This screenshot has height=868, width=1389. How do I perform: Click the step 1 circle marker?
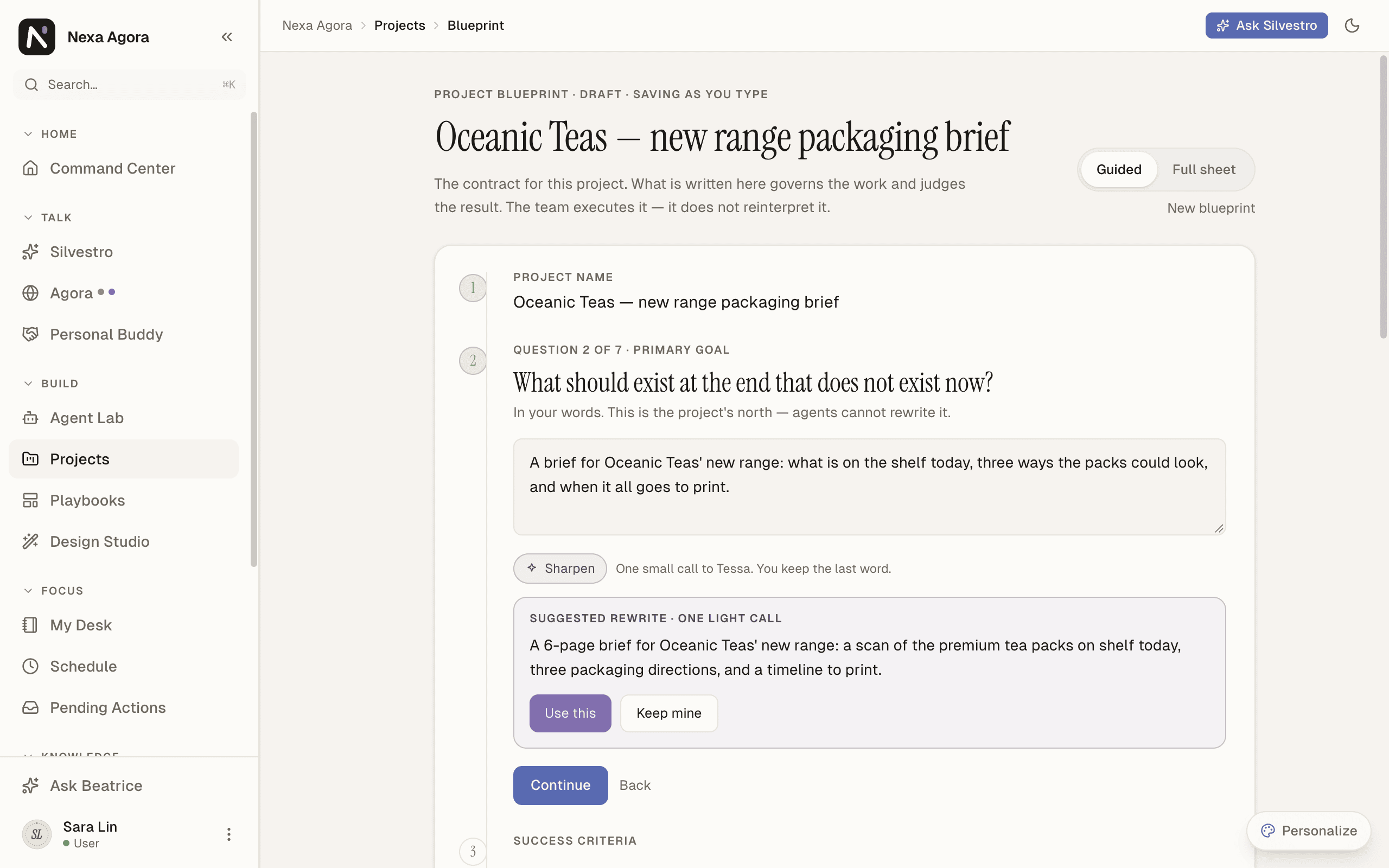(473, 288)
